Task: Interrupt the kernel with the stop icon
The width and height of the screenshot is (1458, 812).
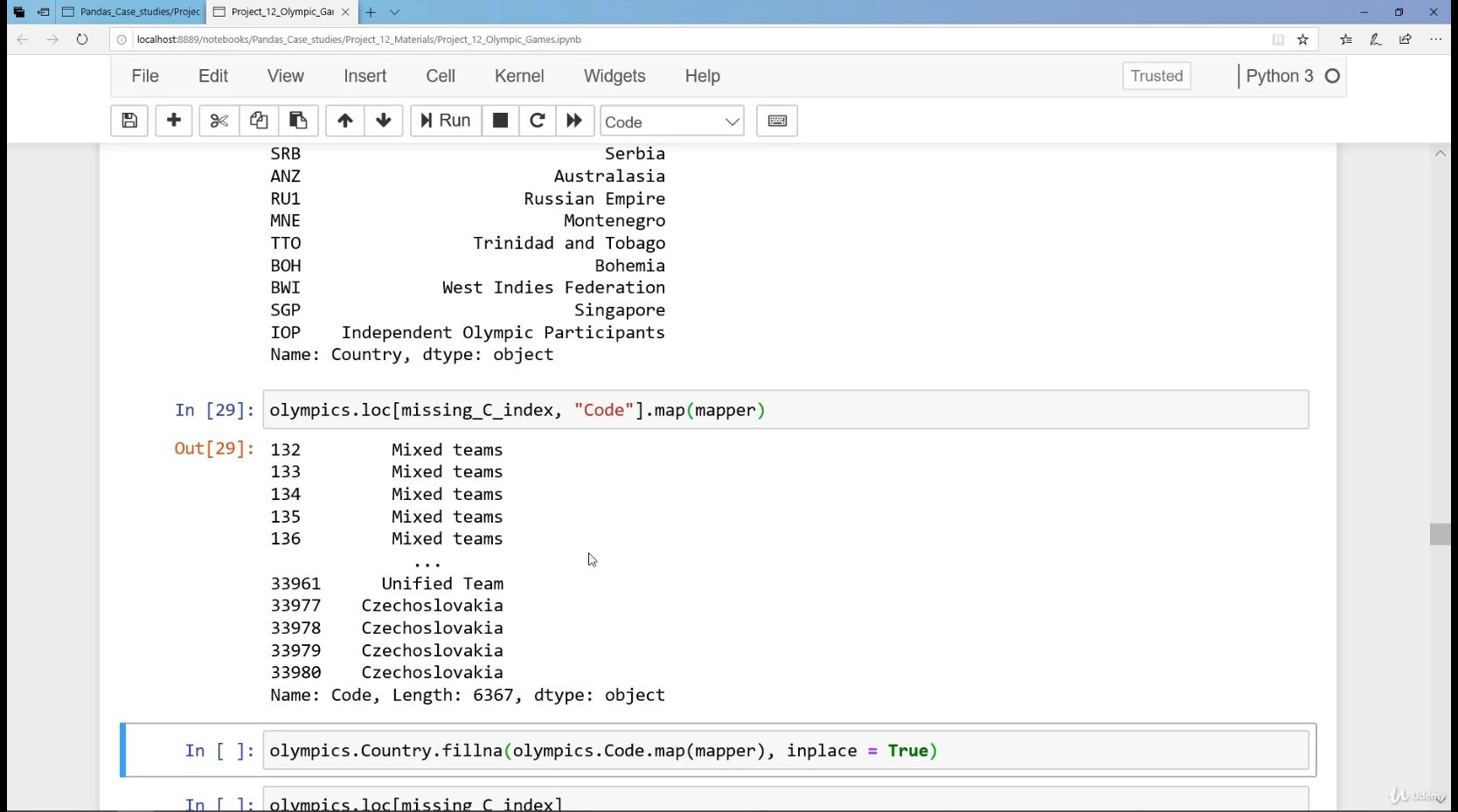Action: [x=500, y=121]
